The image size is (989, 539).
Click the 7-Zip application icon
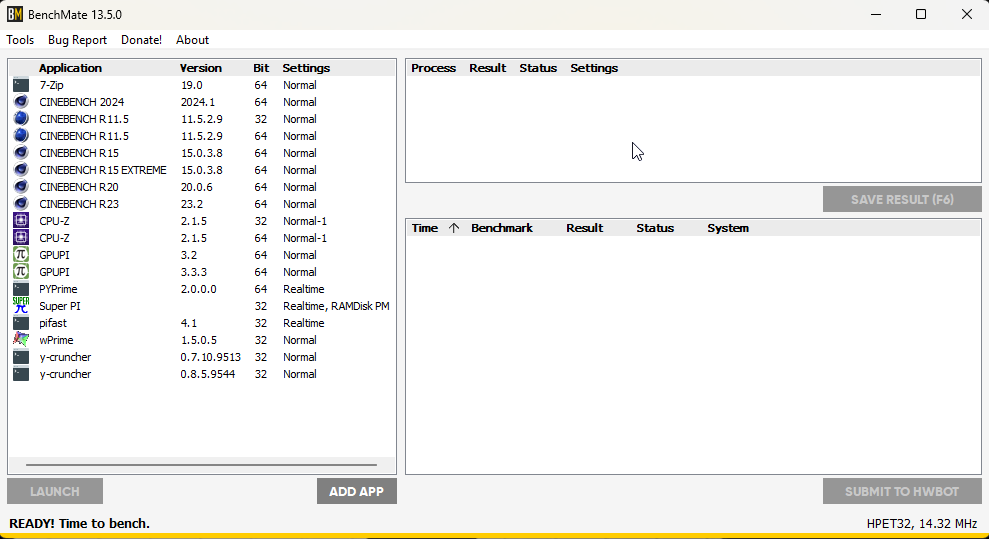(x=21, y=85)
